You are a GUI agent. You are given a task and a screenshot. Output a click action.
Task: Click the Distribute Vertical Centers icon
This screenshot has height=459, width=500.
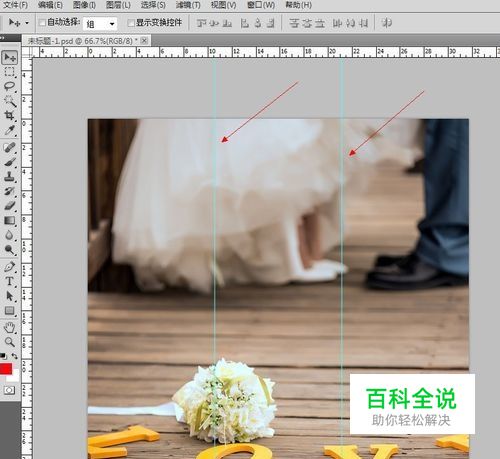pos(307,23)
